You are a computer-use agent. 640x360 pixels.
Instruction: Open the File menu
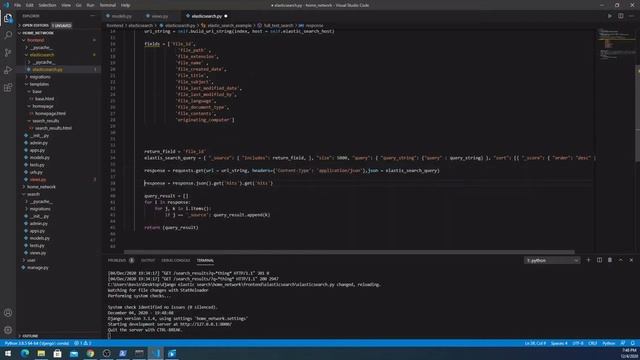(17, 5)
